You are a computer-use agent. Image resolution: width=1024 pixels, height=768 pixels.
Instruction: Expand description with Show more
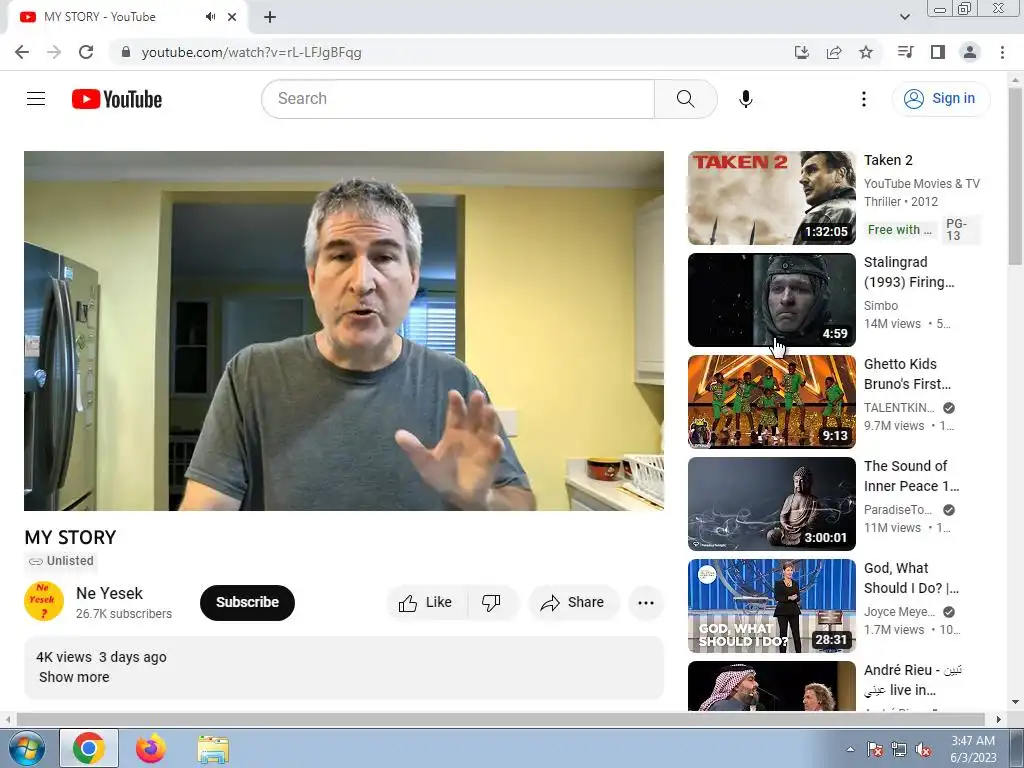coord(74,677)
